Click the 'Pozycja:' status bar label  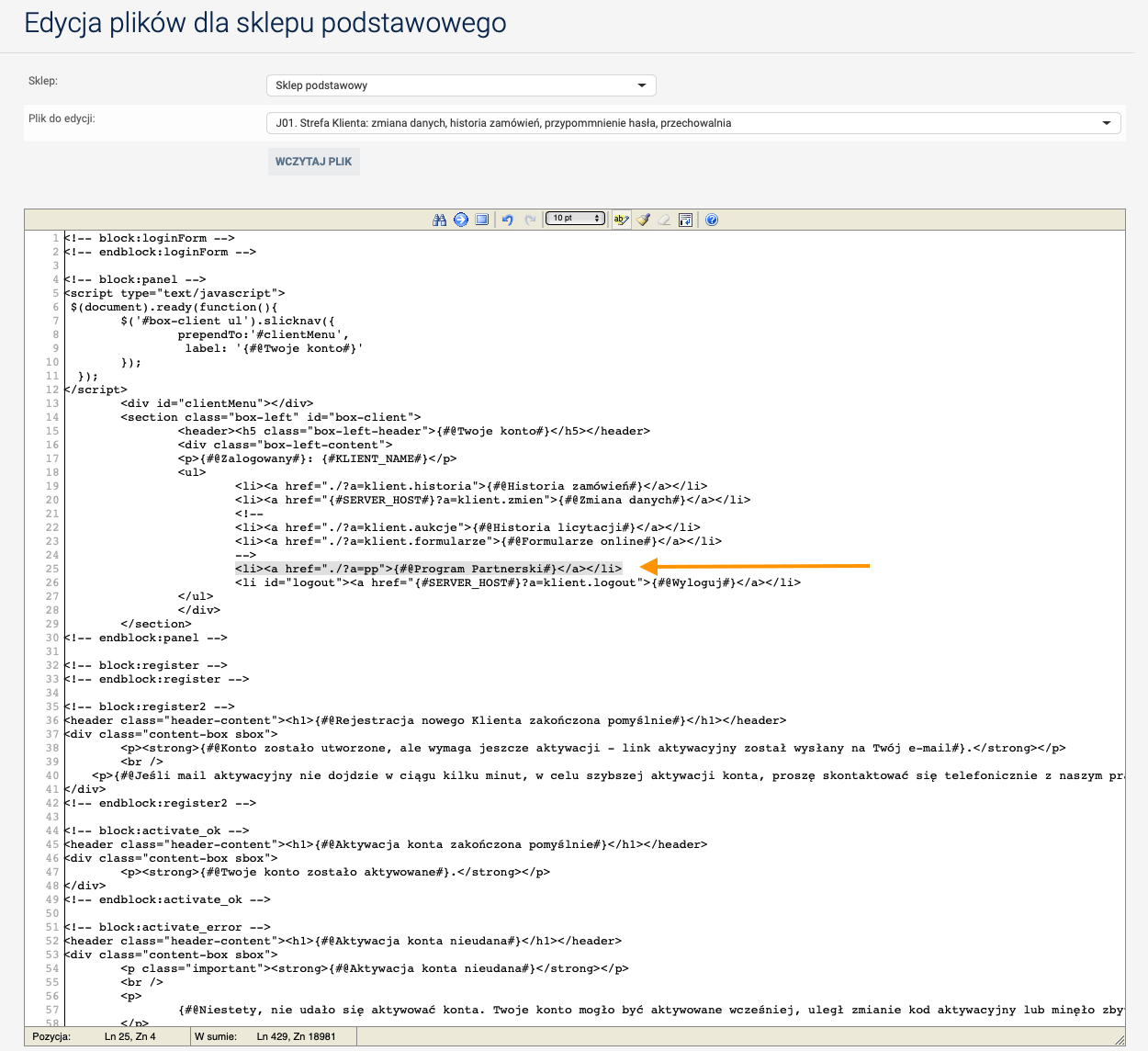pyautogui.click(x=51, y=1036)
